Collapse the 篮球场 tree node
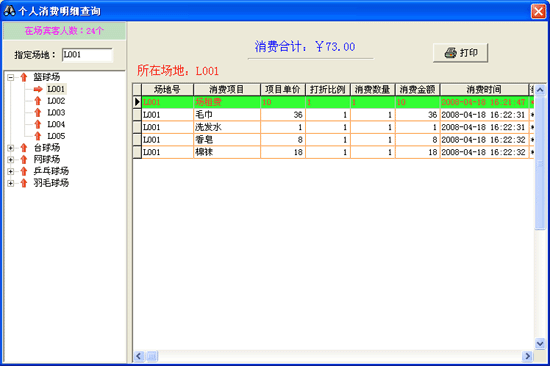Image resolution: width=550 pixels, height=366 pixels. (11, 77)
